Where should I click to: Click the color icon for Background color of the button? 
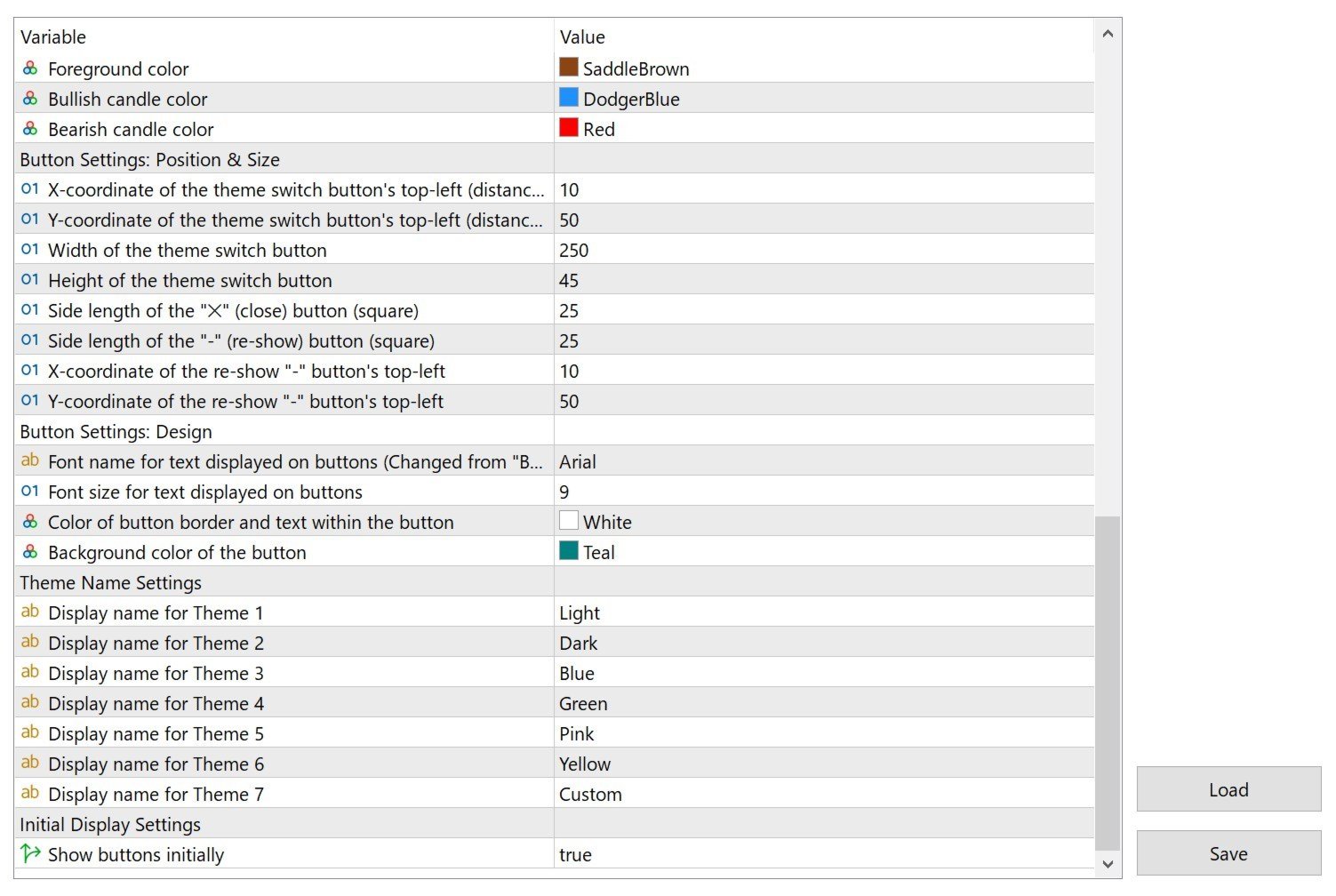coord(30,552)
